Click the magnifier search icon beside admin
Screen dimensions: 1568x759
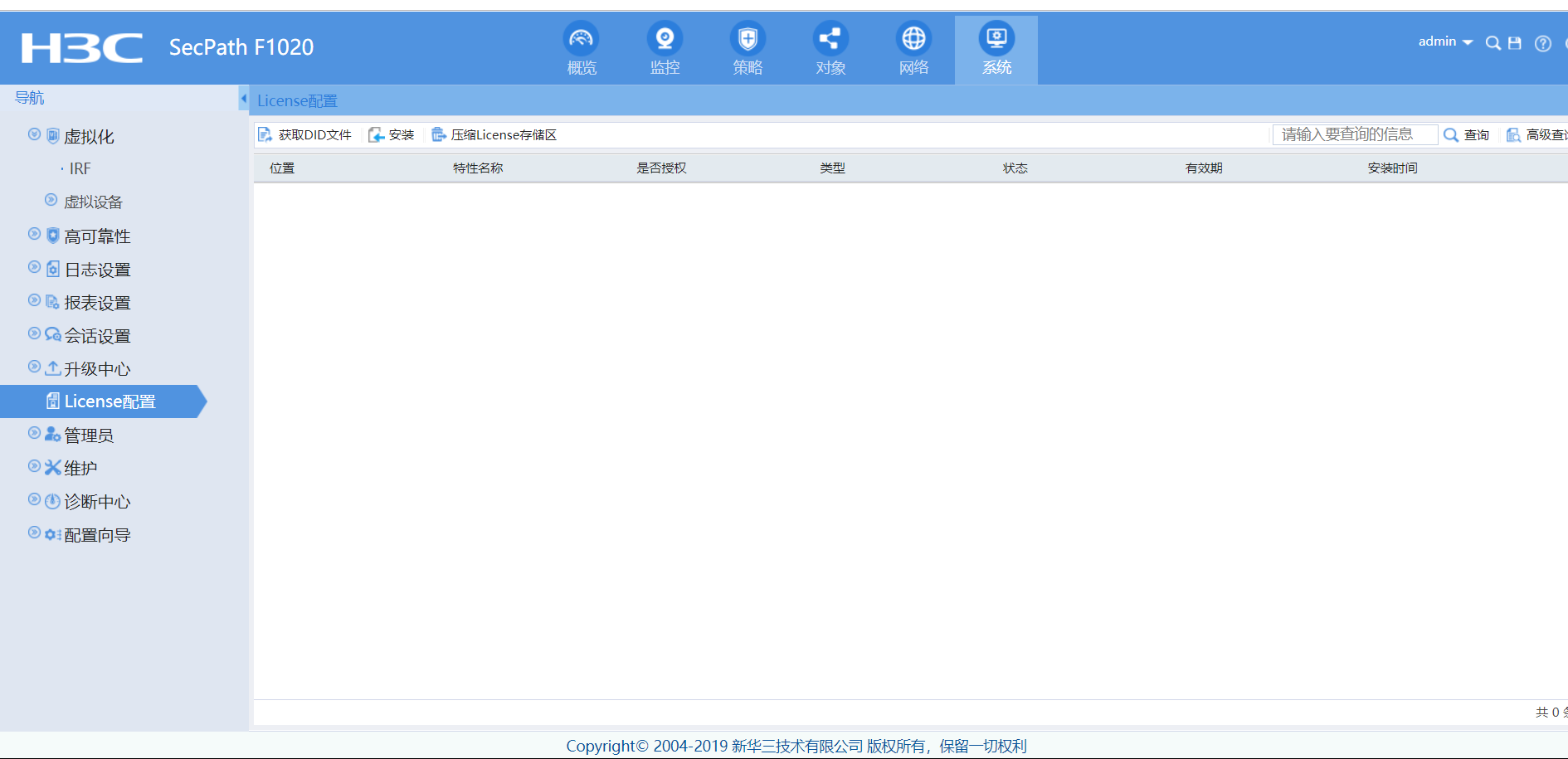tap(1493, 43)
